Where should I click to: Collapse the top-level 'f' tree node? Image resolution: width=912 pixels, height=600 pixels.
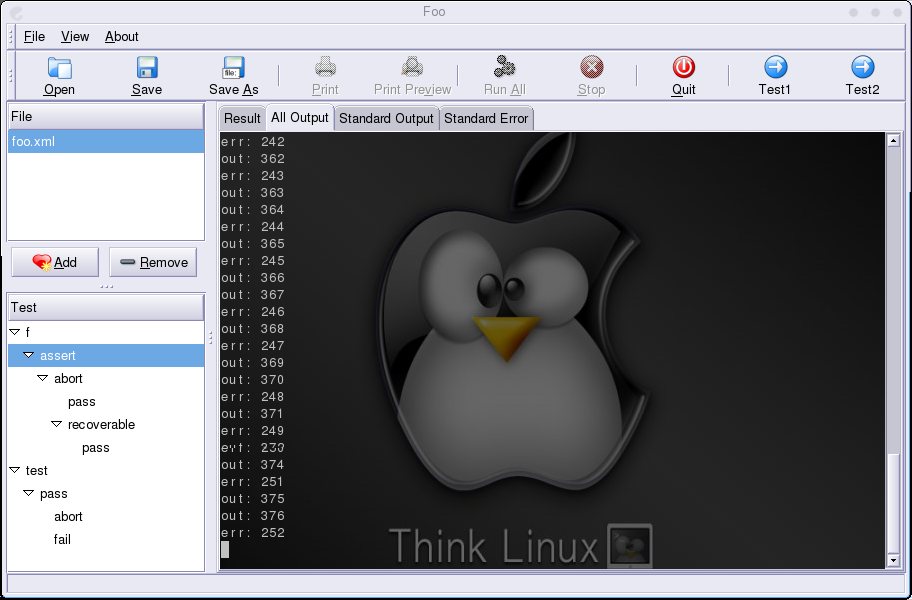pyautogui.click(x=15, y=332)
